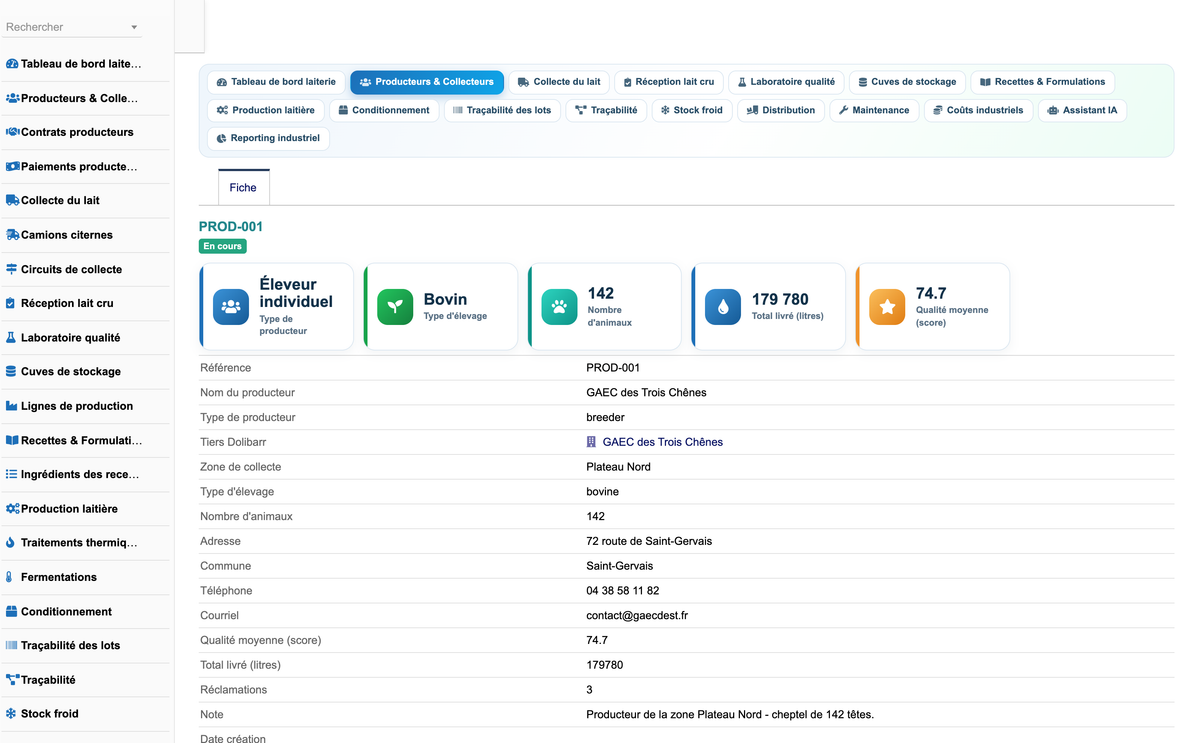Open the Maintenance top navigation button

click(x=874, y=110)
